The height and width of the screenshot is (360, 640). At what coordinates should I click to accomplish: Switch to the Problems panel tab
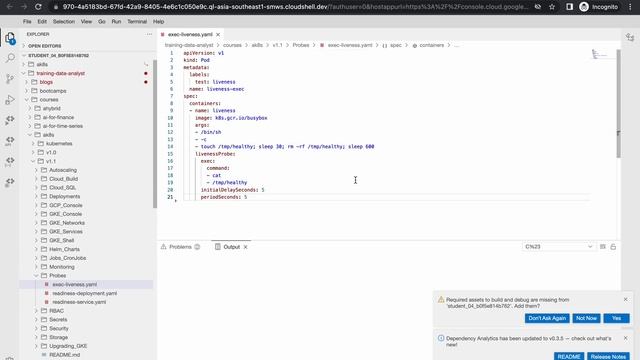[180, 247]
